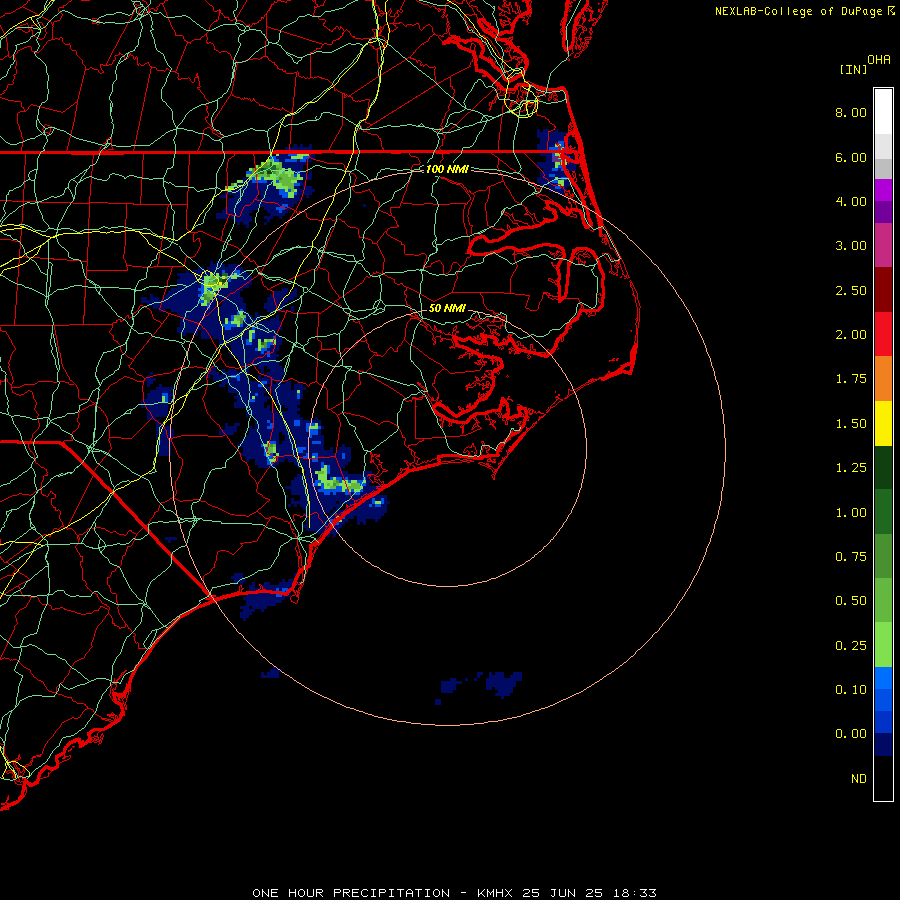Pick the bright magenta swatch above 4.00
This screenshot has height=900, width=900.
(883, 190)
